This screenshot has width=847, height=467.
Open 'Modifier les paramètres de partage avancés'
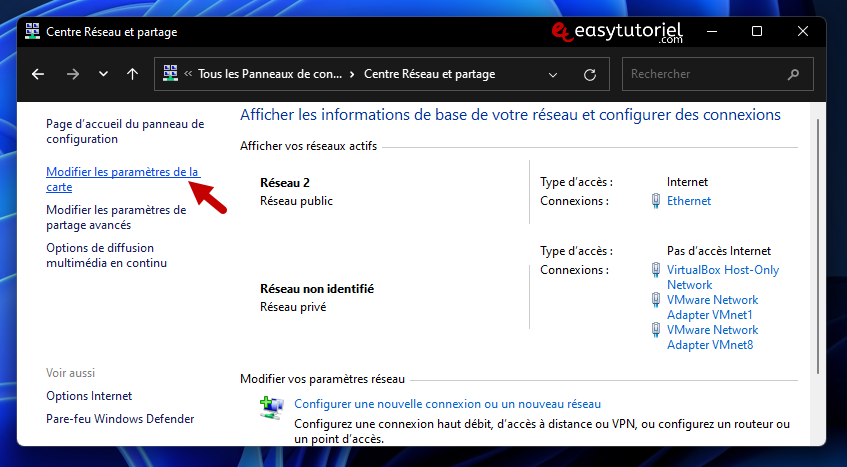116,217
